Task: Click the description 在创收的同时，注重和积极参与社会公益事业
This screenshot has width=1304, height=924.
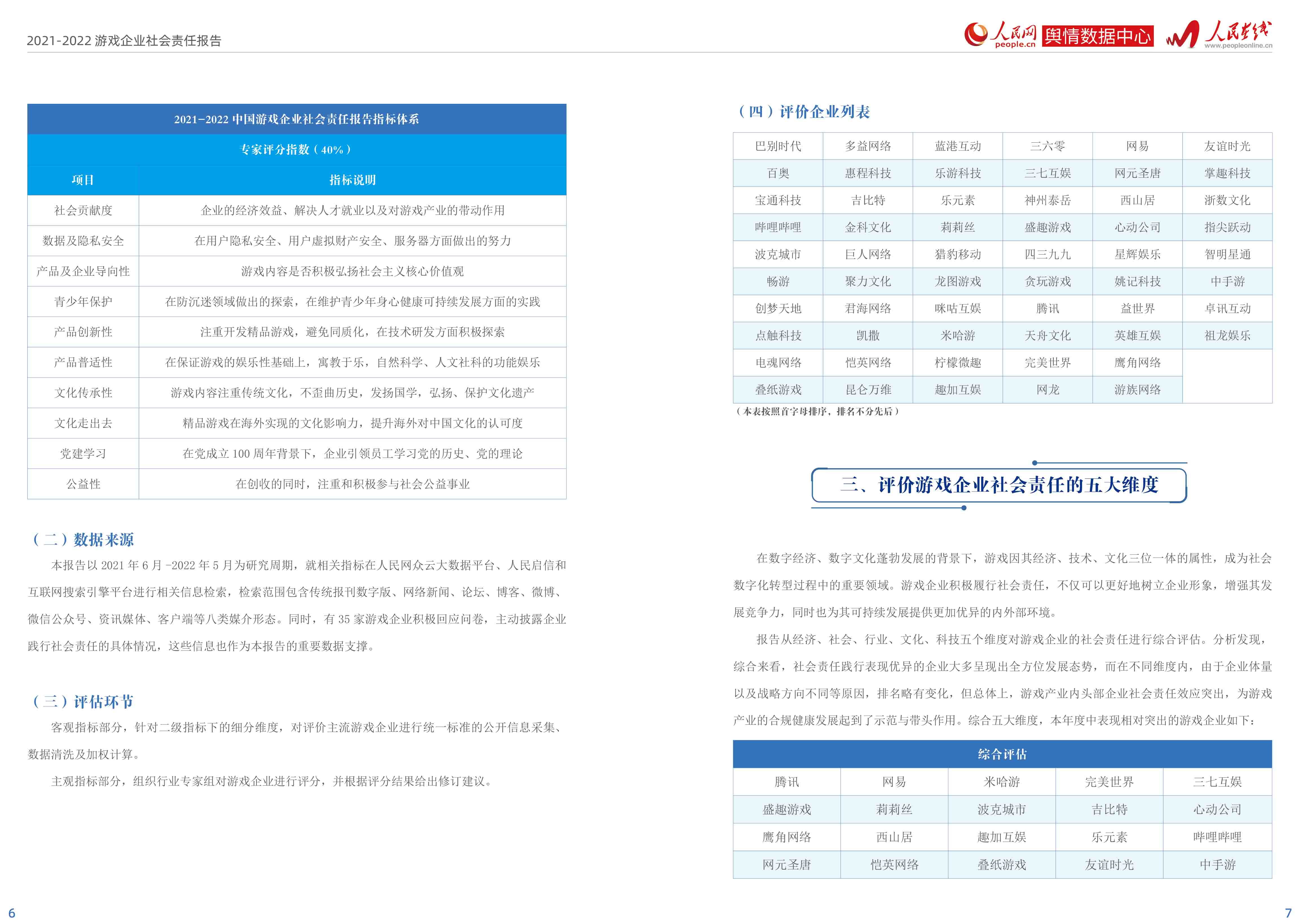Action: (352, 484)
